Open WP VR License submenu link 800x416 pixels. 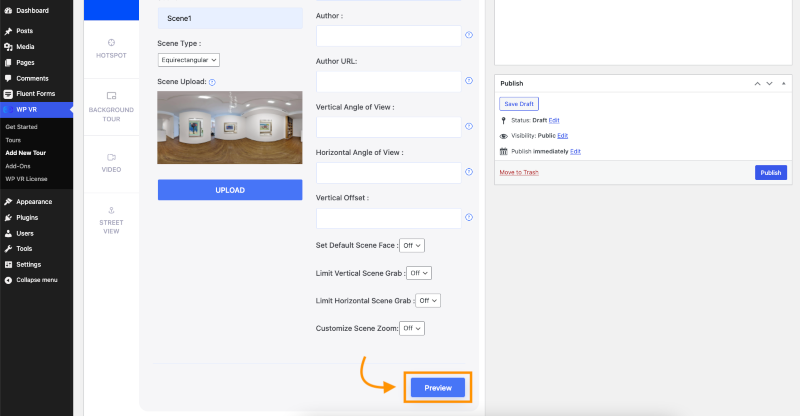[x=26, y=179]
